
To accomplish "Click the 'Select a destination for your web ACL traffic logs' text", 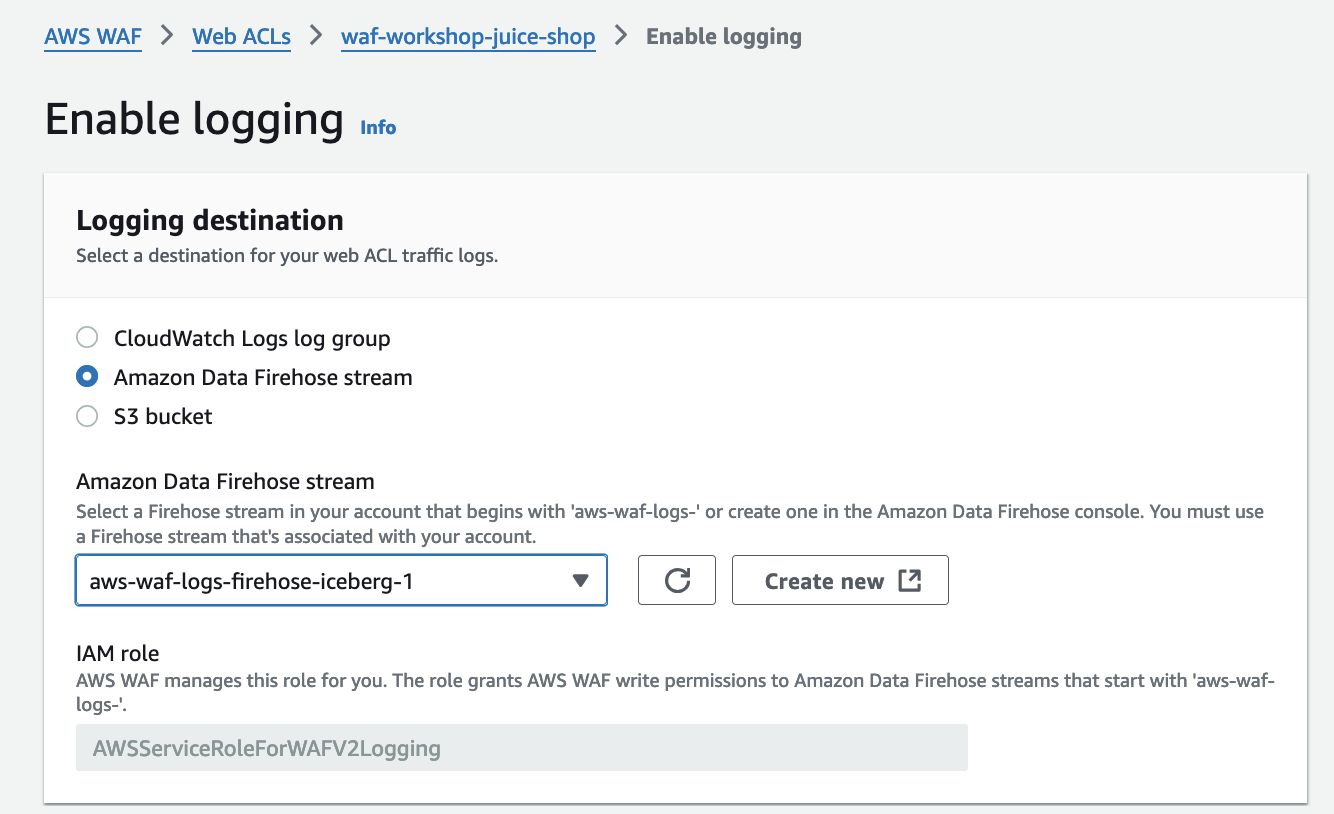I will tap(287, 255).
